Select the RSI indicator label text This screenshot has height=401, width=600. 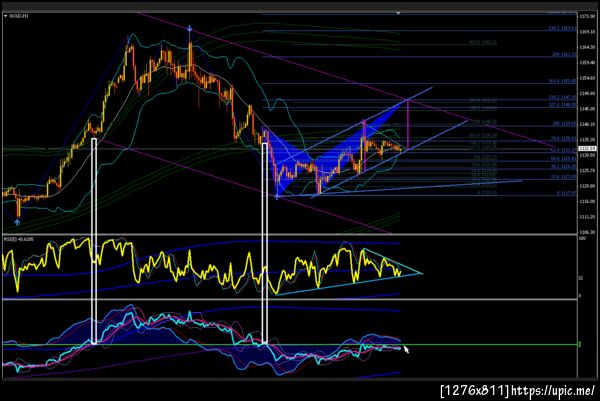19,239
